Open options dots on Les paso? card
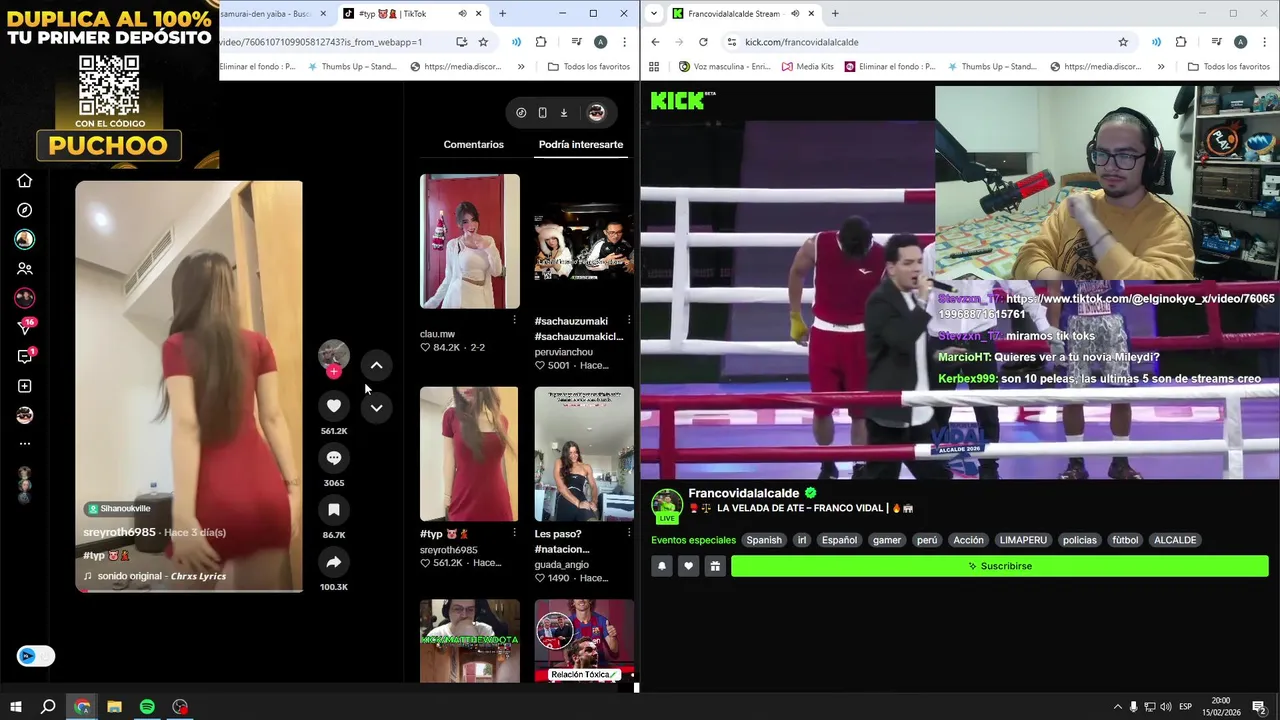Screen dimensions: 1280x720 pyautogui.click(x=629, y=533)
